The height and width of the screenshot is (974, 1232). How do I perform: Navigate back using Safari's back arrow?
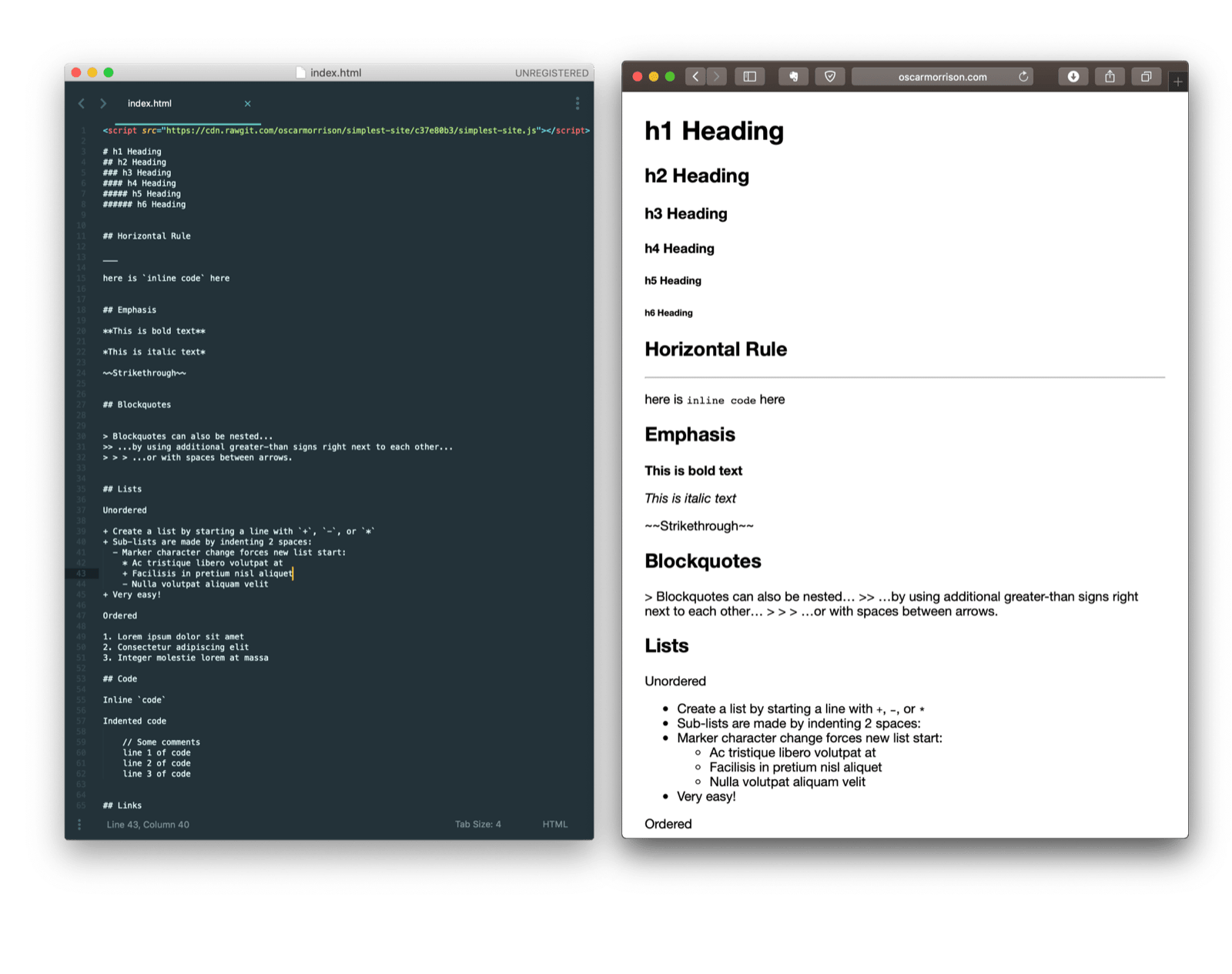point(695,76)
